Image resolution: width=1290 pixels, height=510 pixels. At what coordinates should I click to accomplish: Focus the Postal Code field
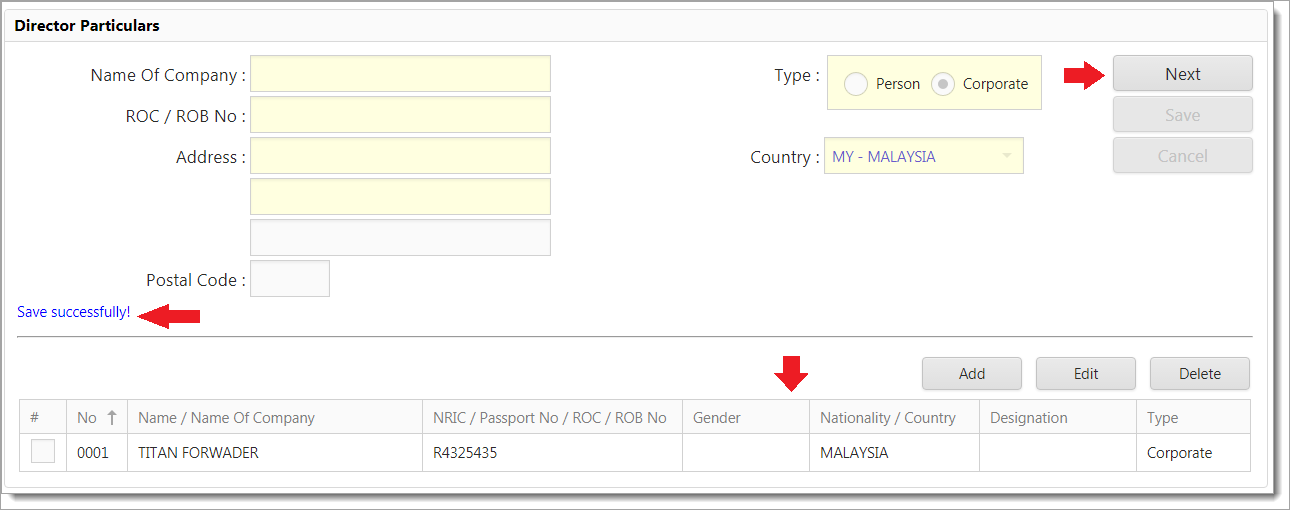[289, 279]
